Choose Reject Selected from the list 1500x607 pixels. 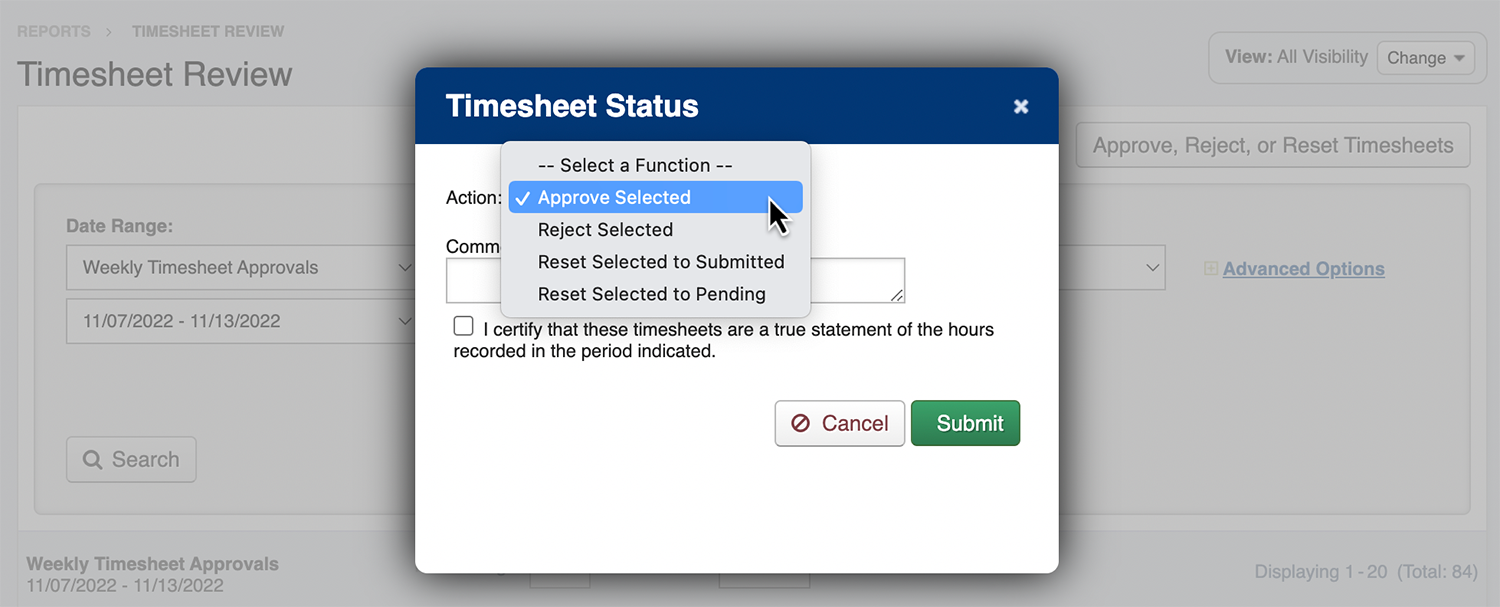pyautogui.click(x=605, y=230)
